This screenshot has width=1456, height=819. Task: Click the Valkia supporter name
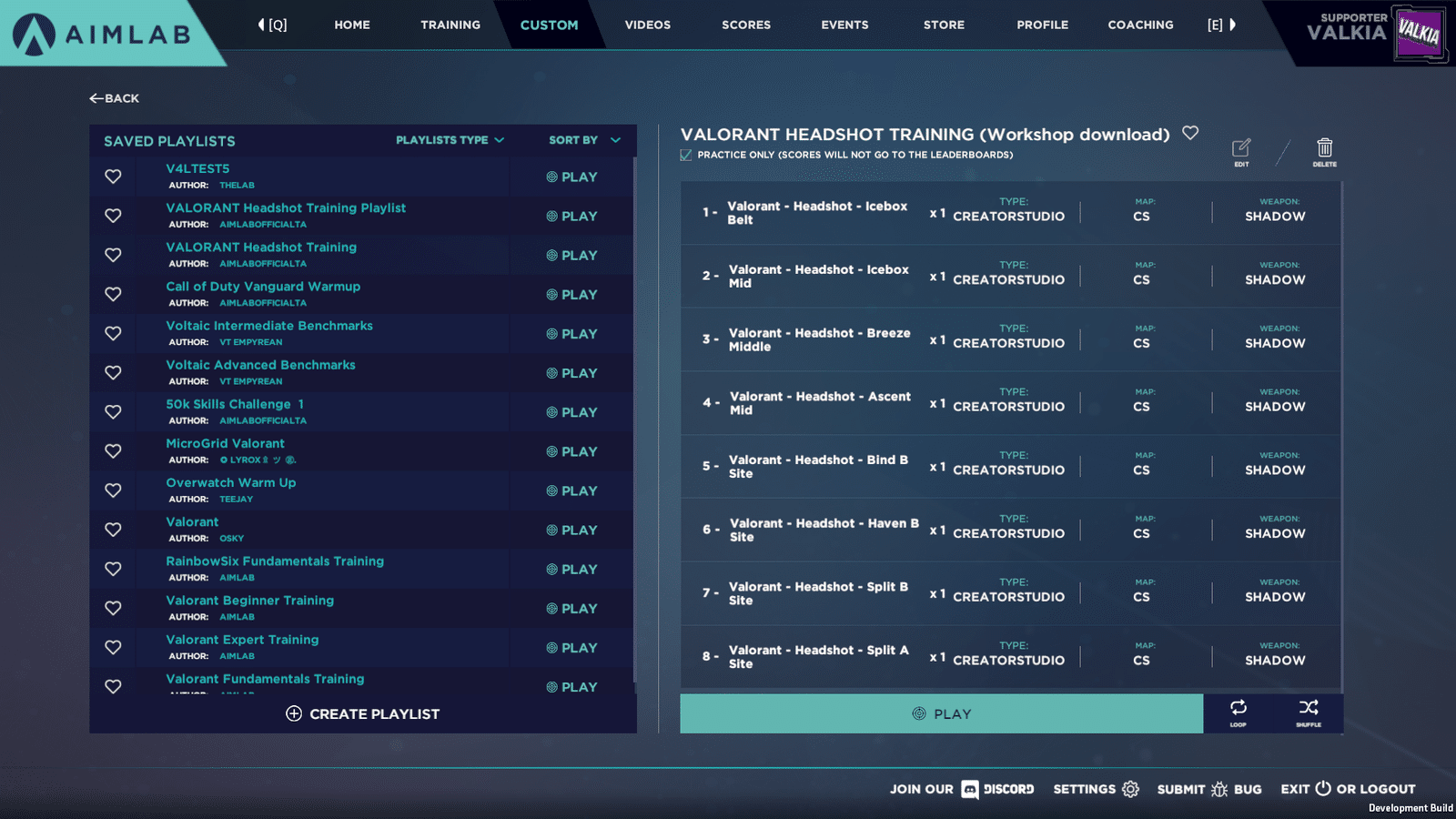coord(1347,33)
